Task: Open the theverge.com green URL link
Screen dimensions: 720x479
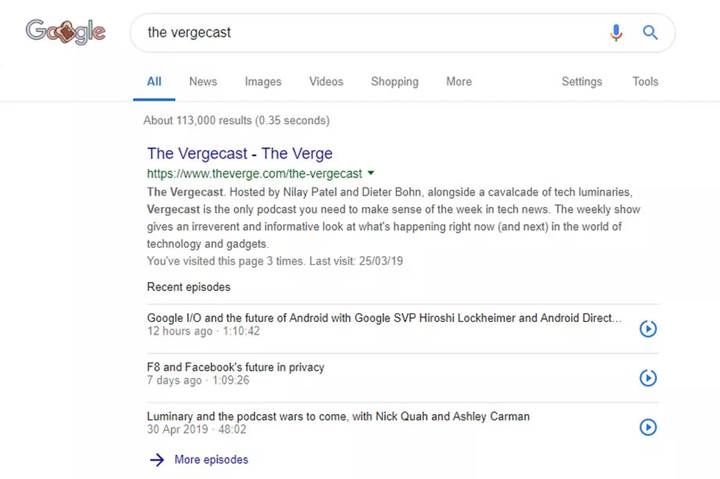Action: (x=254, y=173)
